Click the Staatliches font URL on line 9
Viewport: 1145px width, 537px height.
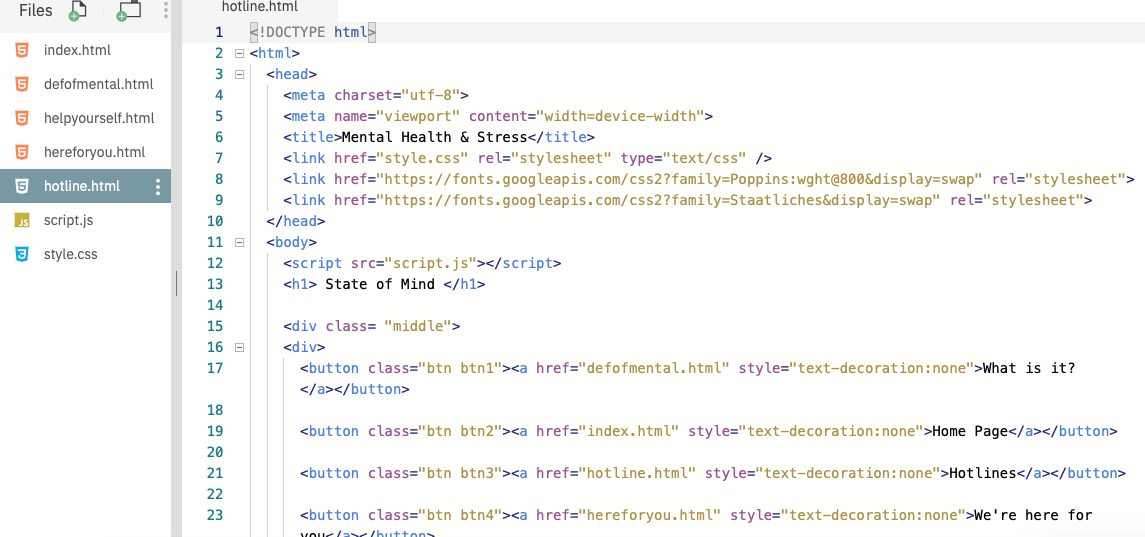click(658, 200)
